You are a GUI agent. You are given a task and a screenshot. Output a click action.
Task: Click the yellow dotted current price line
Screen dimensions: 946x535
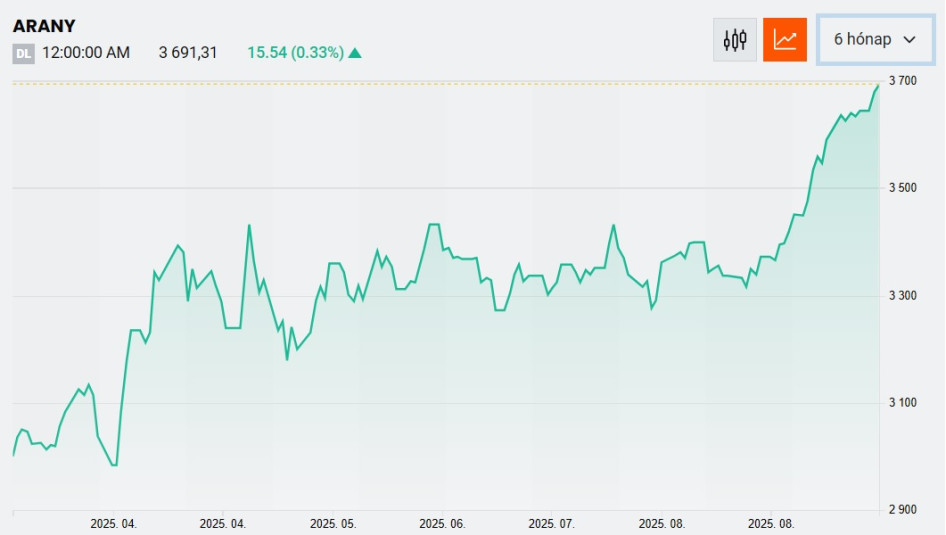point(445,84)
